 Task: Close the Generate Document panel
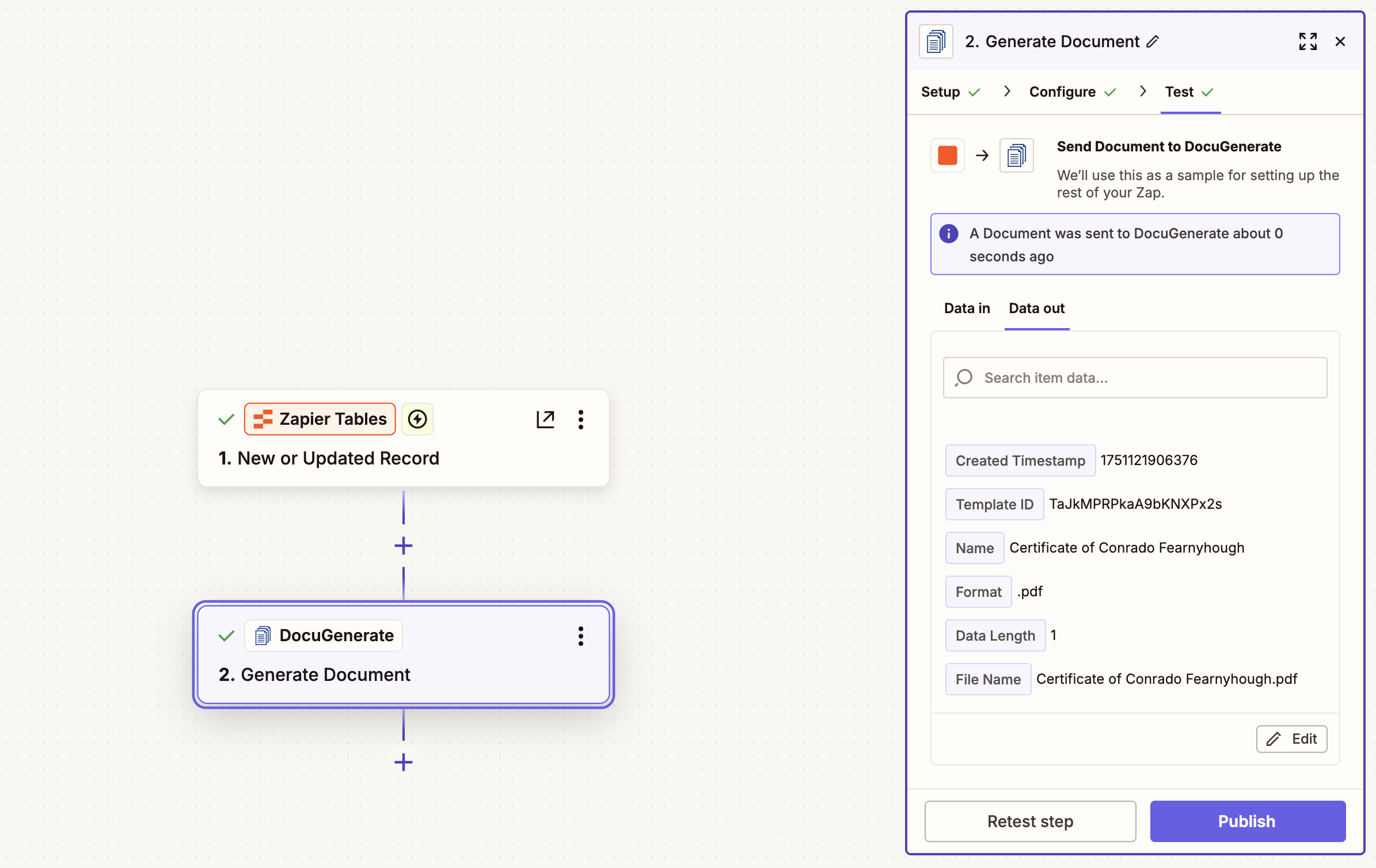coord(1340,41)
